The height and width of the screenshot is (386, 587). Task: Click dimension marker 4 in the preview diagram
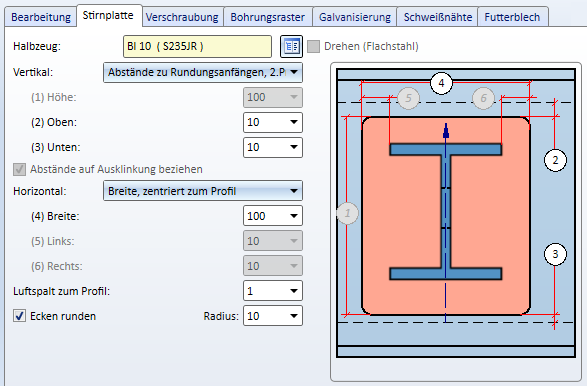pos(441,83)
